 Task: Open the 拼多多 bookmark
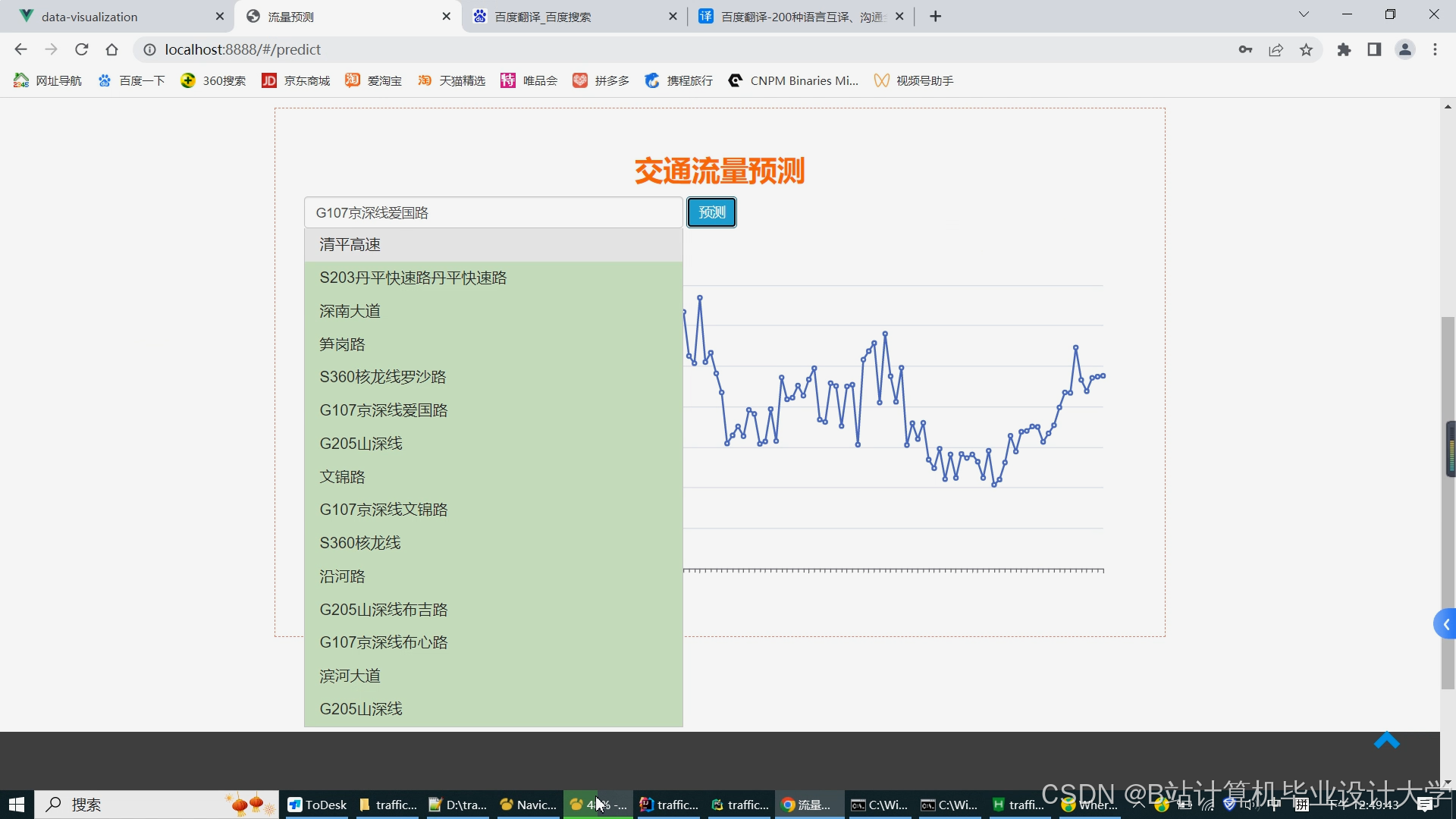point(611,80)
